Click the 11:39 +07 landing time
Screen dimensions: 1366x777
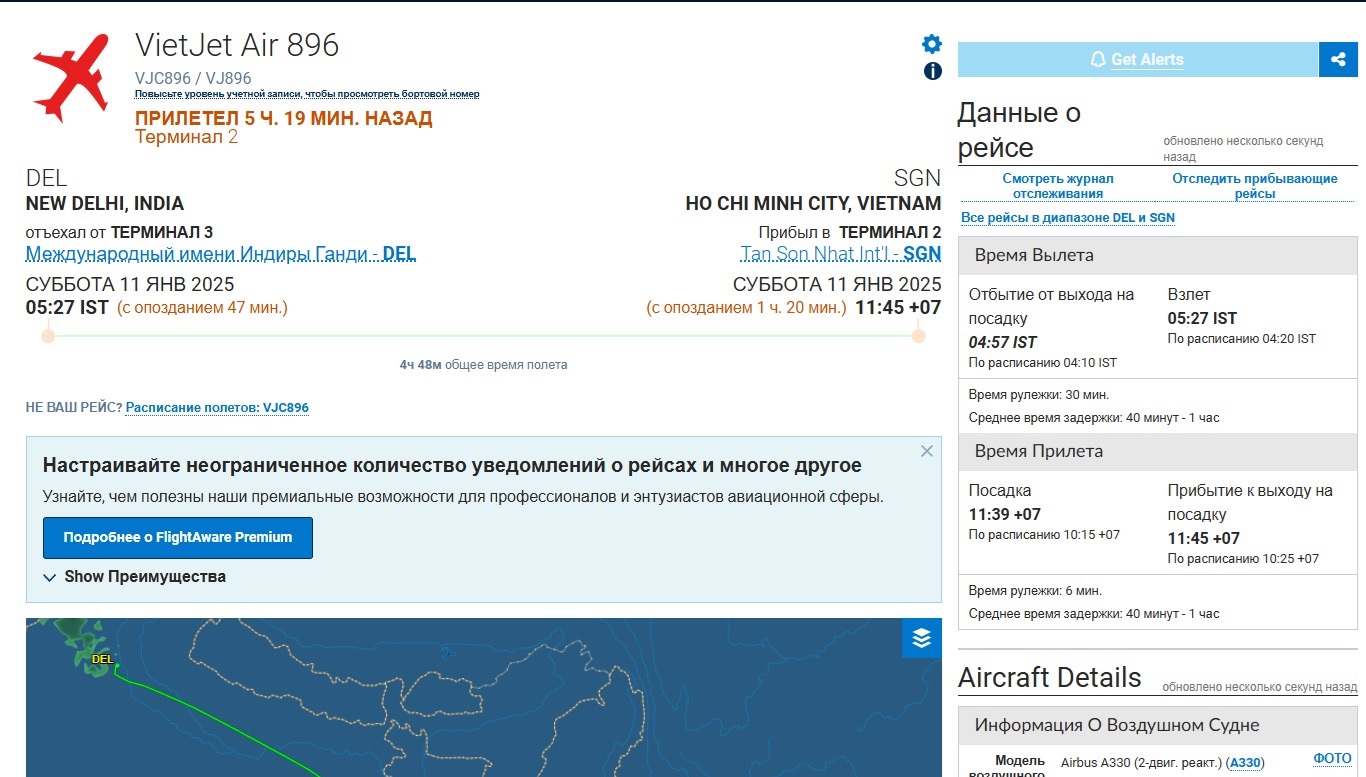[1005, 514]
